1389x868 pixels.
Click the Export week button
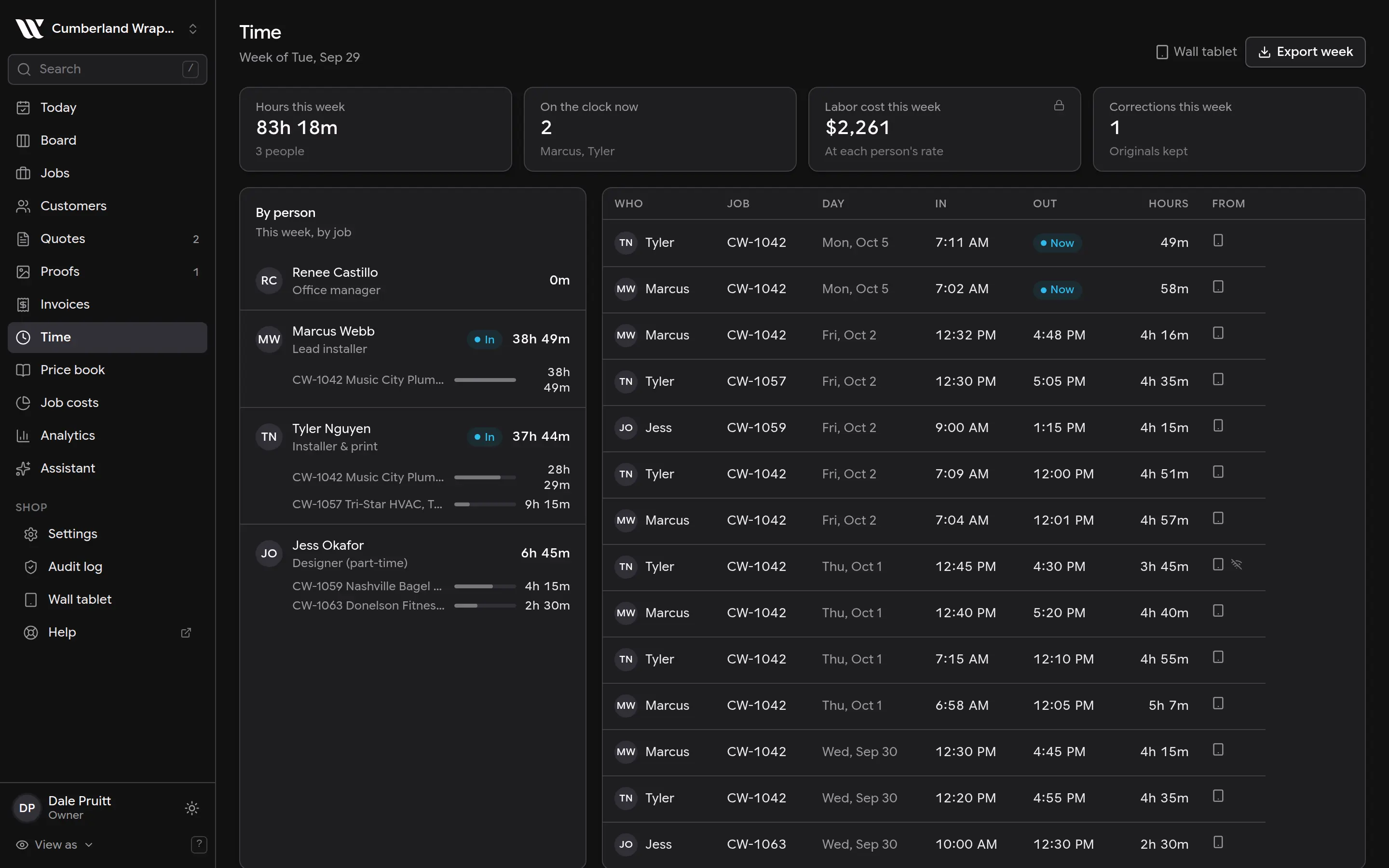point(1305,52)
